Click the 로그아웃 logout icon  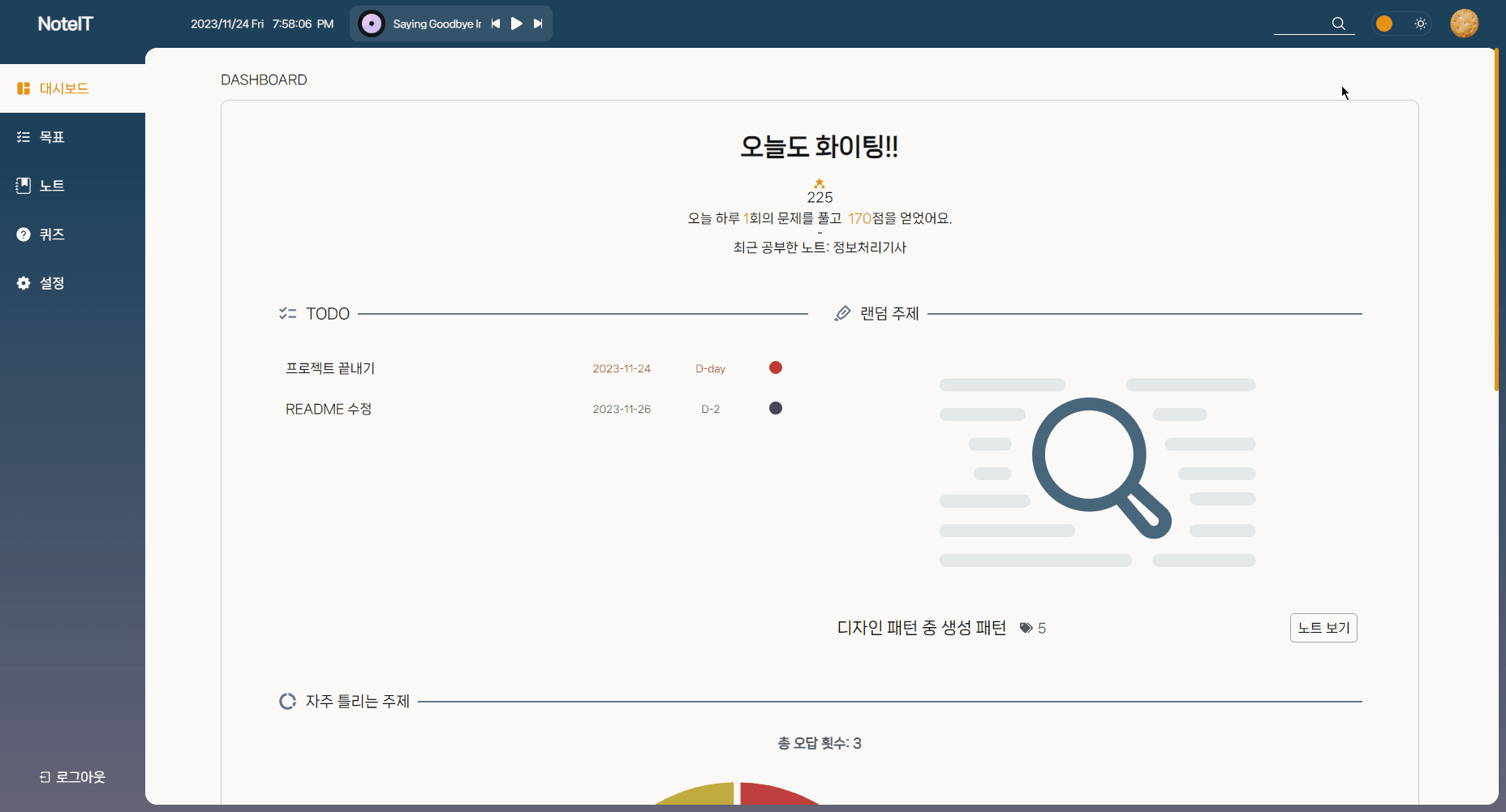pyautogui.click(x=43, y=776)
